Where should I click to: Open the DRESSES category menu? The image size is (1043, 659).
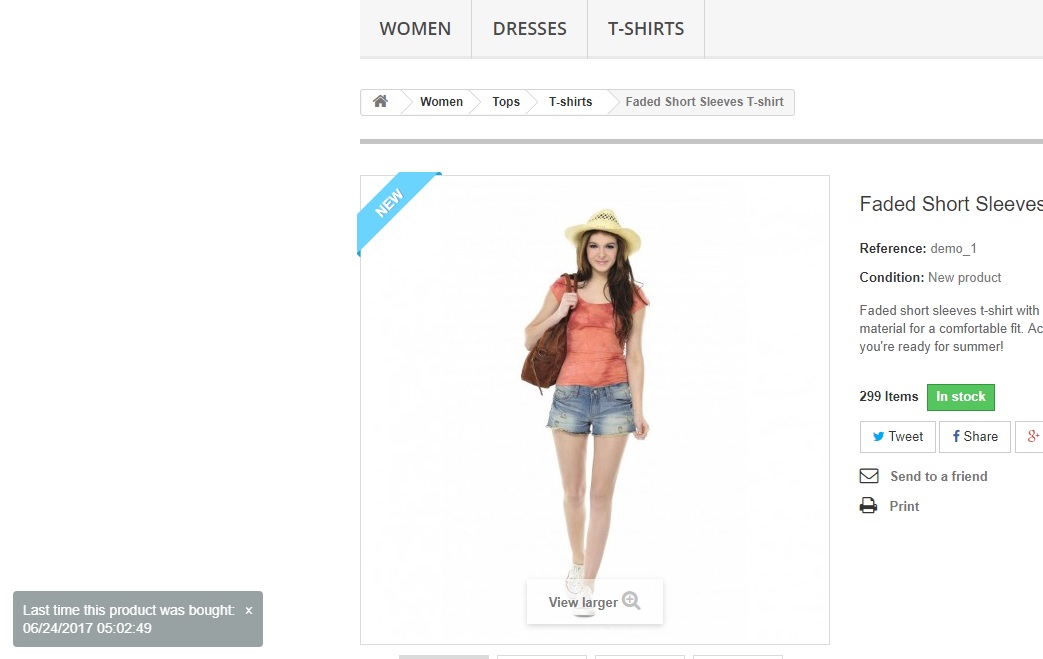click(x=529, y=29)
